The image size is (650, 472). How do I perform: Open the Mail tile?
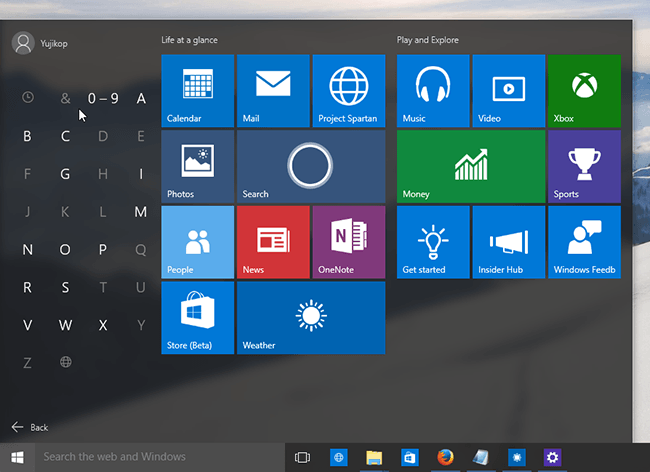(273, 91)
